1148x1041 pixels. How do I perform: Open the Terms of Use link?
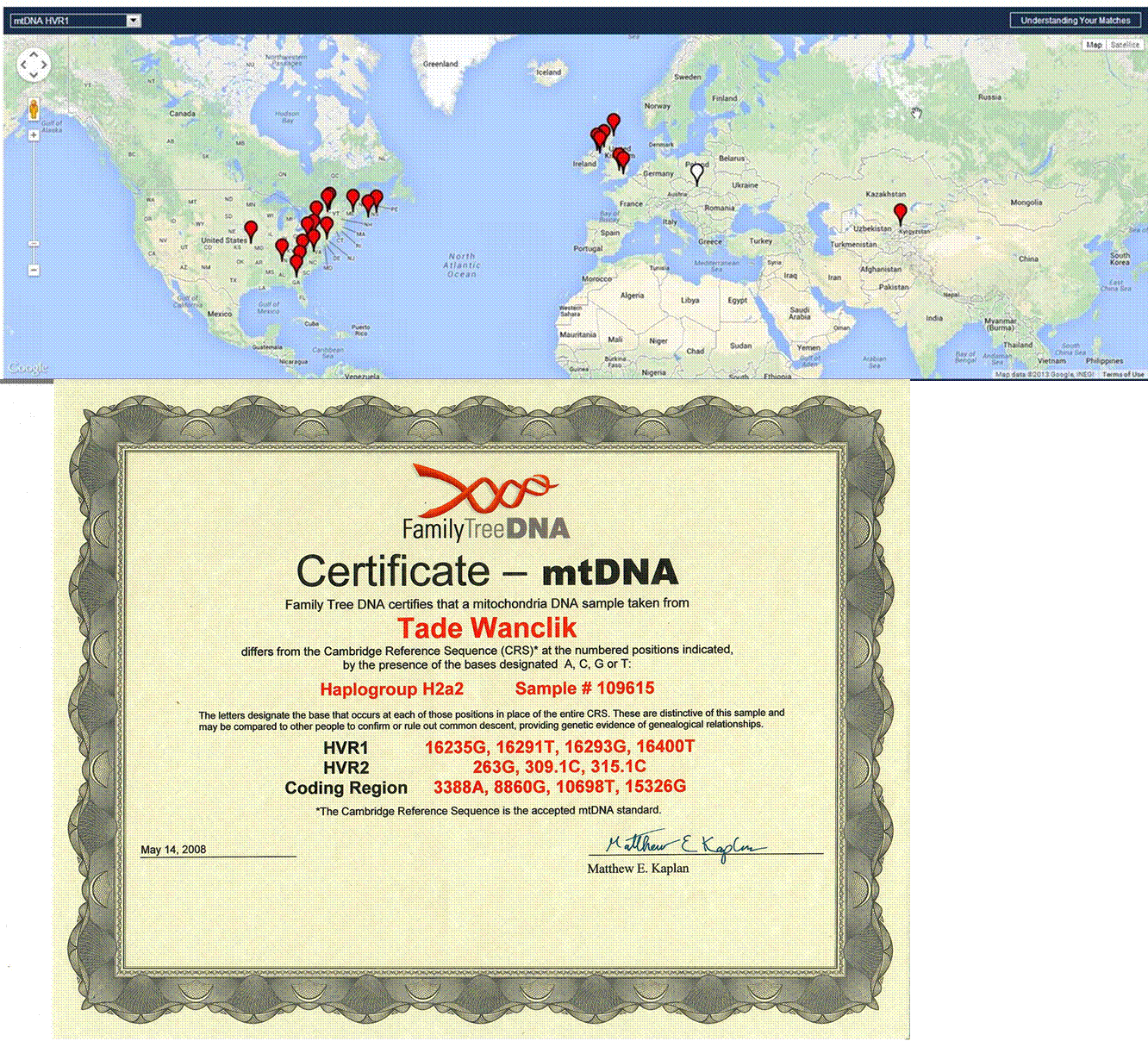pyautogui.click(x=1123, y=374)
